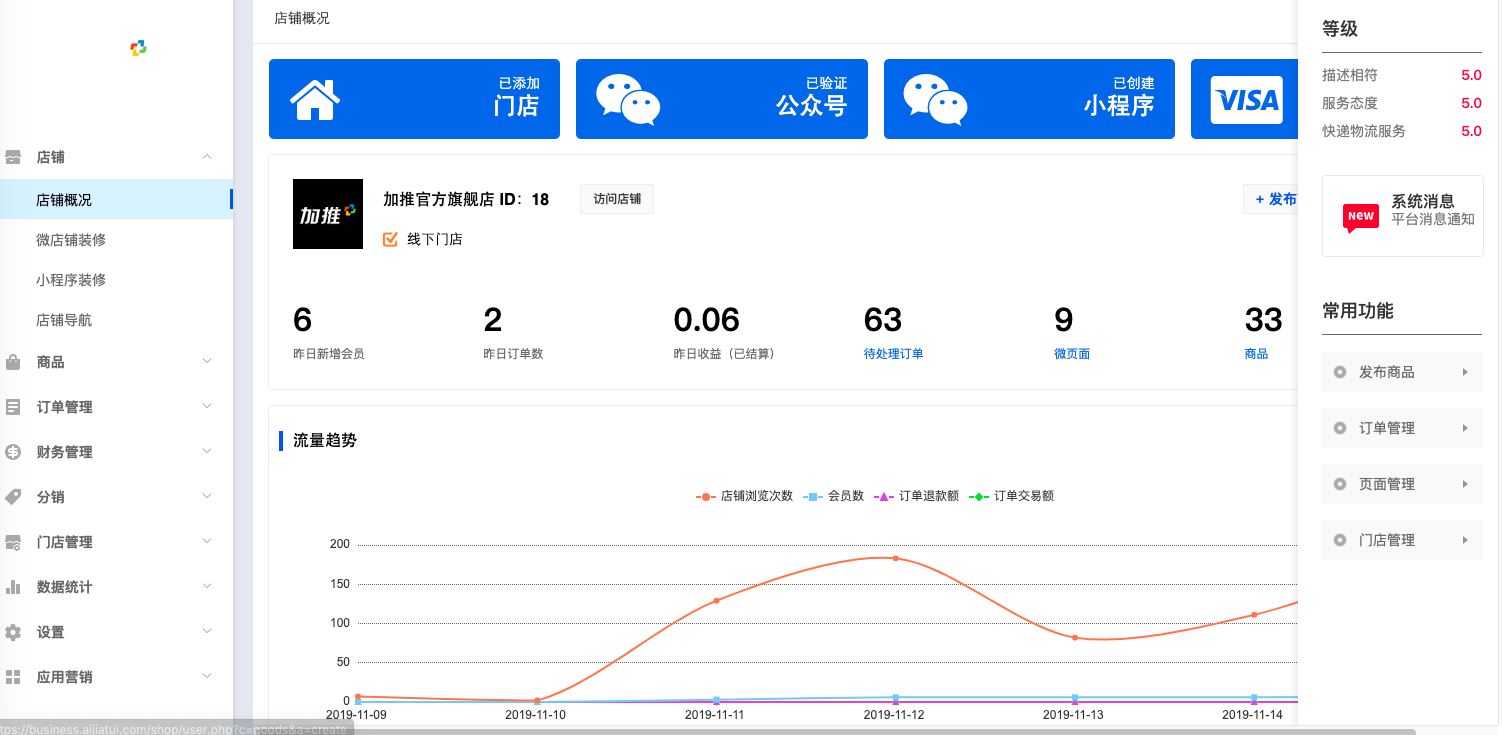Click the gear icon beside 设置
Screen dimensions: 1502x735
[13, 632]
